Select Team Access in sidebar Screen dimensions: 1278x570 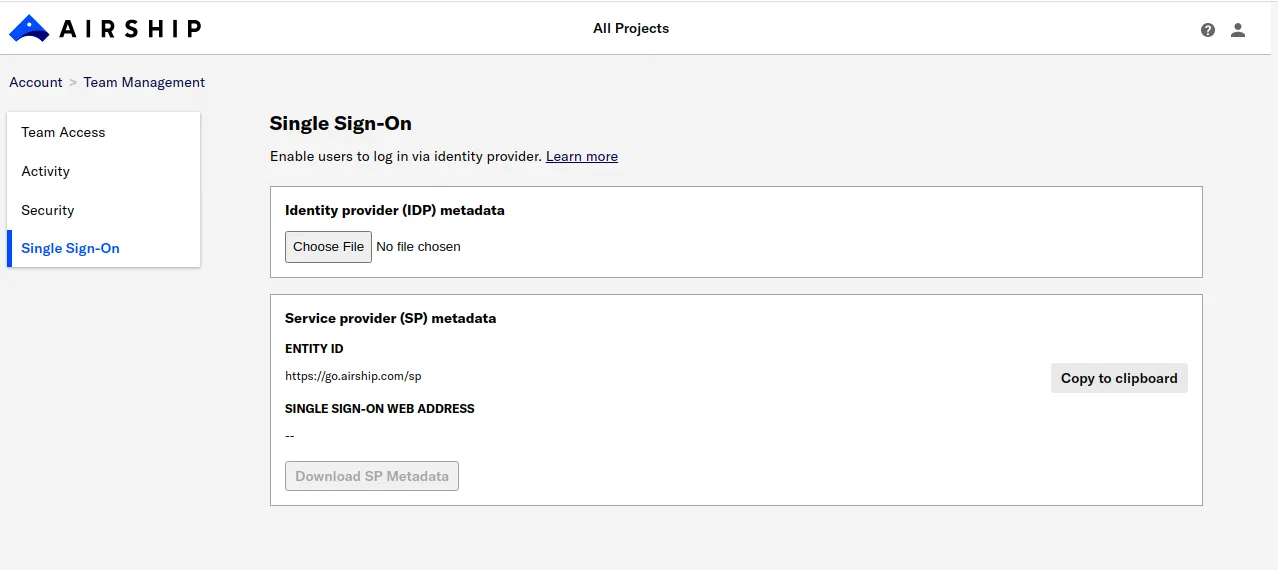click(63, 132)
